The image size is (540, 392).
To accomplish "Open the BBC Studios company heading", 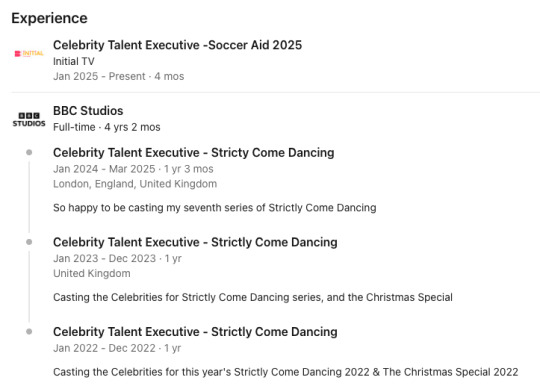I will tap(88, 111).
